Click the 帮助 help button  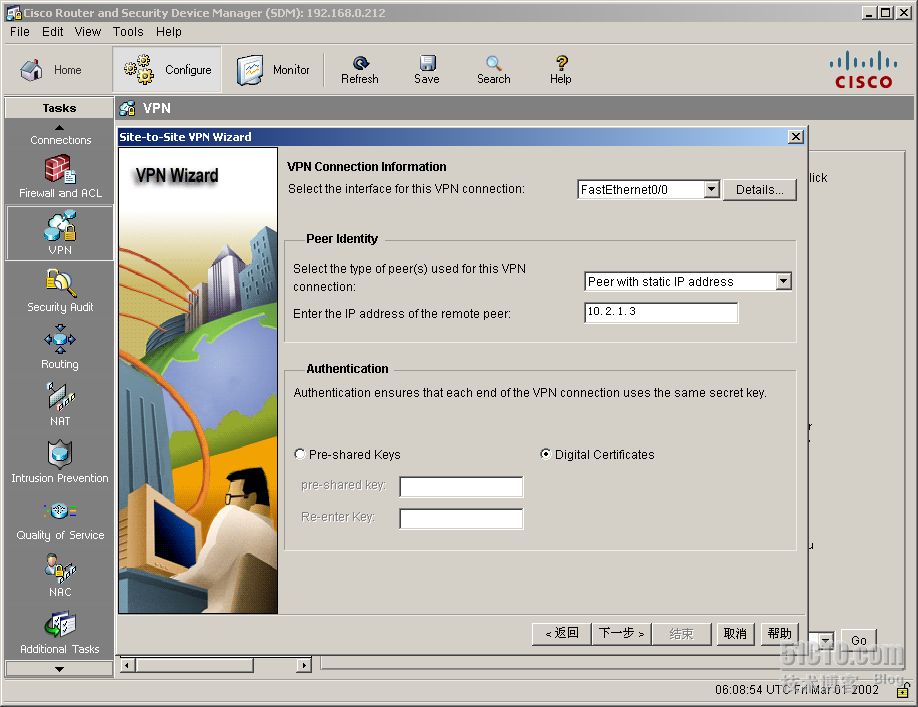(x=779, y=634)
